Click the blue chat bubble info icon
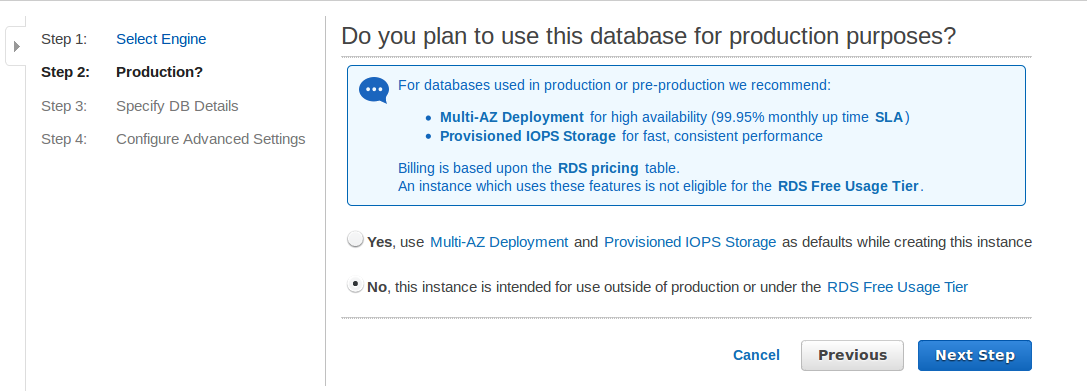This screenshot has height=391, width=1087. tap(374, 90)
